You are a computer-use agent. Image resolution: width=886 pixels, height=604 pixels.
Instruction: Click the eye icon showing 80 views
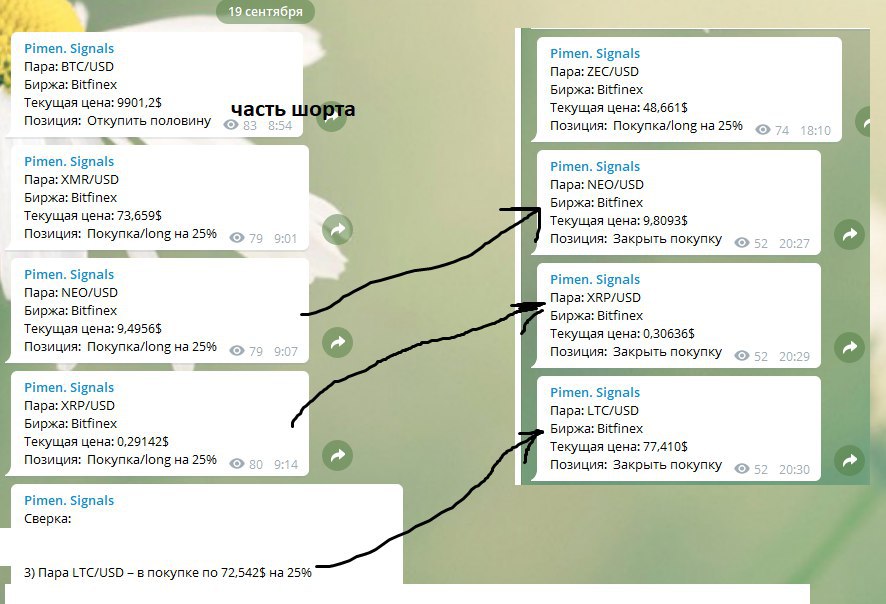tap(237, 464)
